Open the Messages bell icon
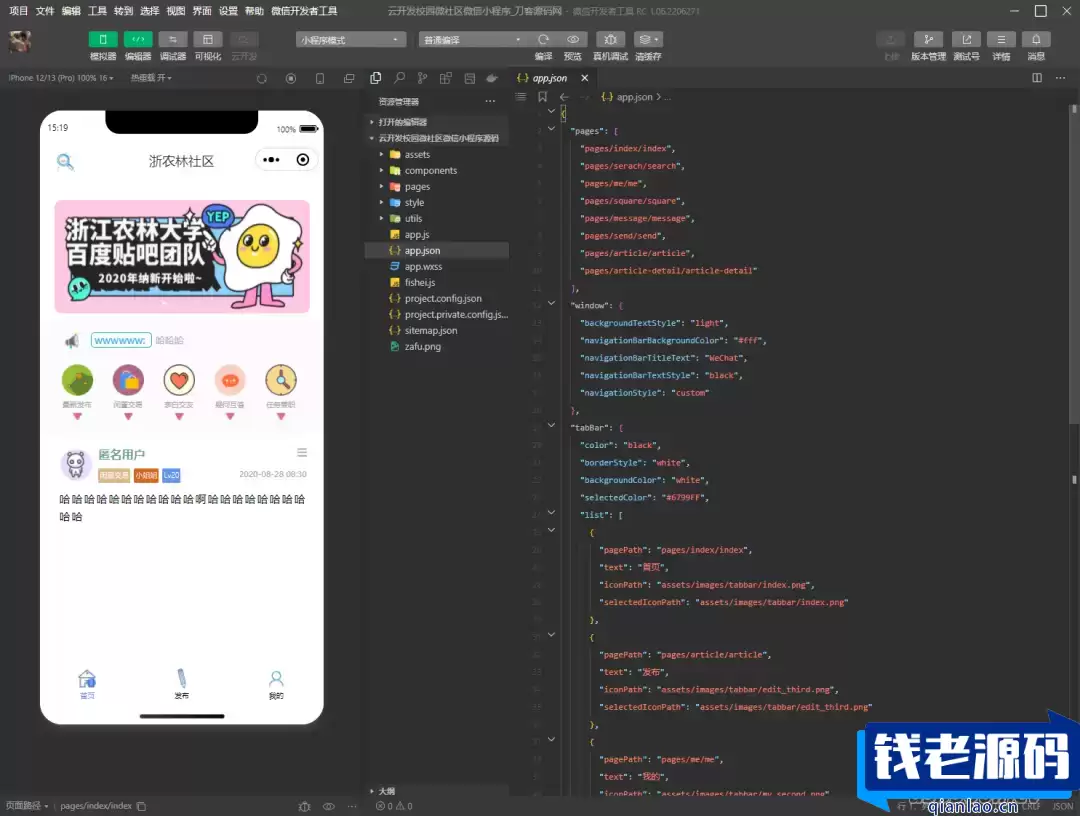Viewport: 1080px width, 816px height. pos(1036,39)
